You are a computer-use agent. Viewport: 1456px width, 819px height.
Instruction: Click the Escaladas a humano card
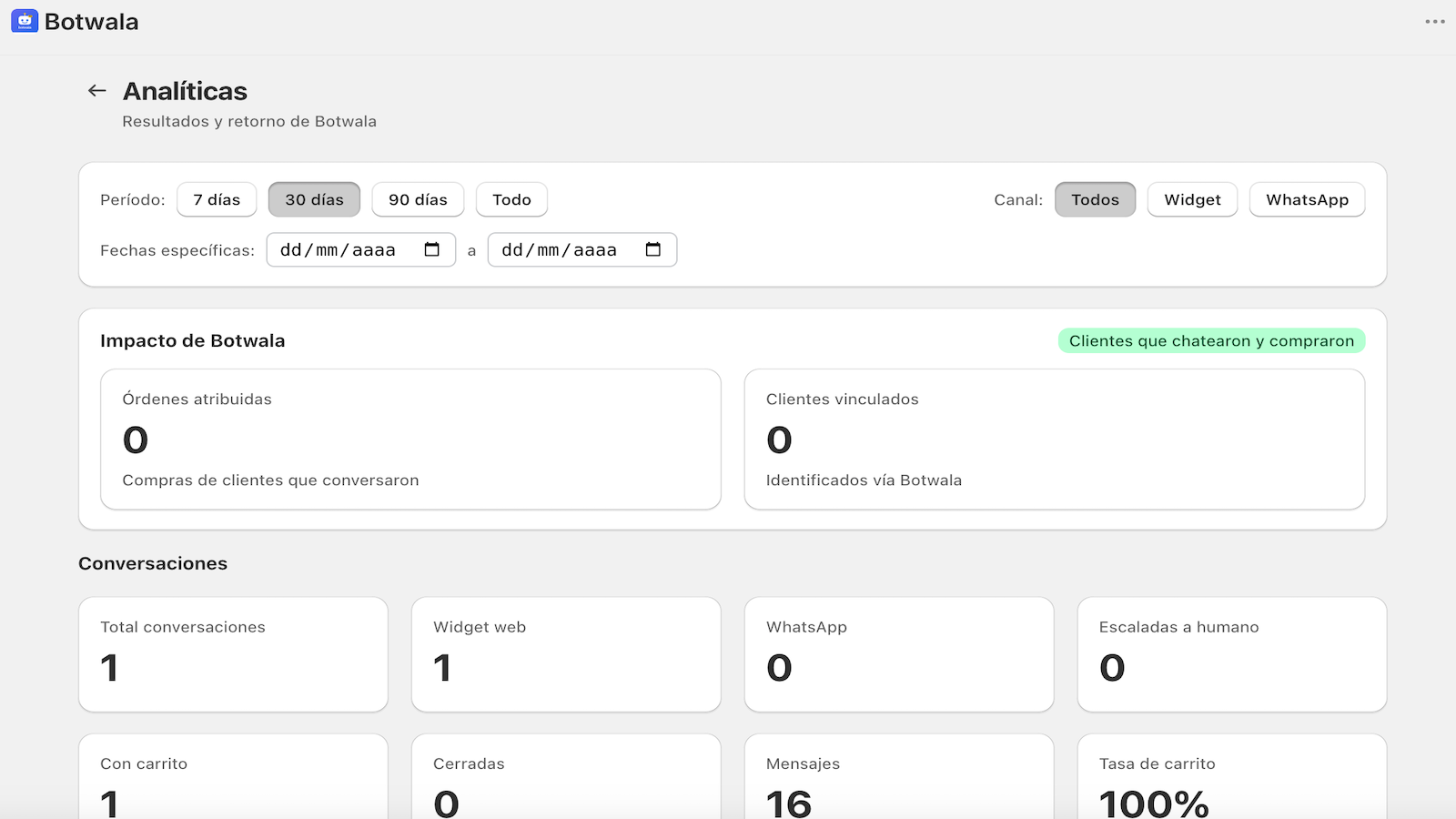(1232, 654)
